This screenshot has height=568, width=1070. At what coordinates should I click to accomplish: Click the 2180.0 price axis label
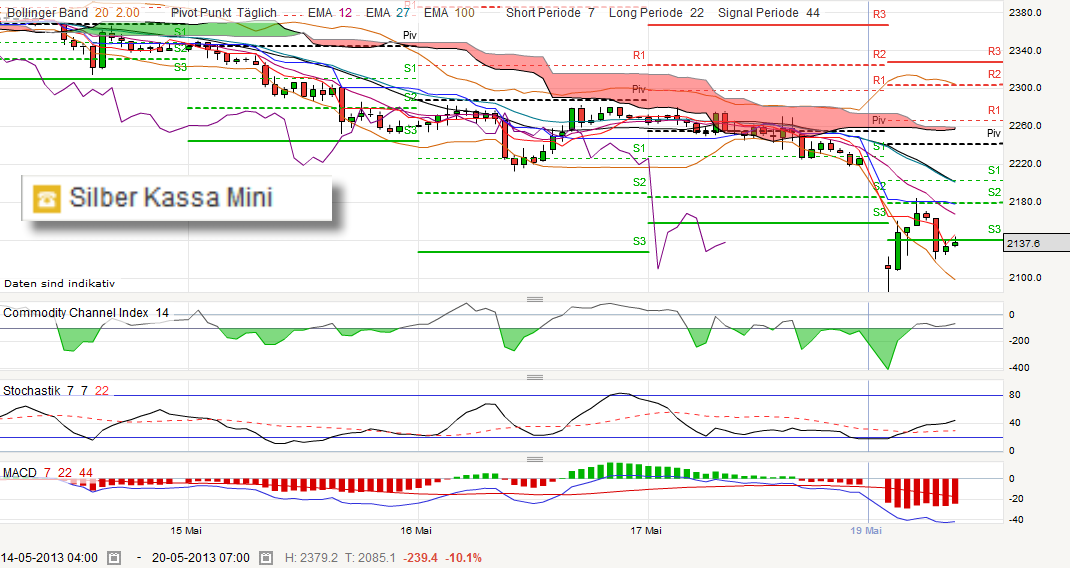(x=1025, y=202)
